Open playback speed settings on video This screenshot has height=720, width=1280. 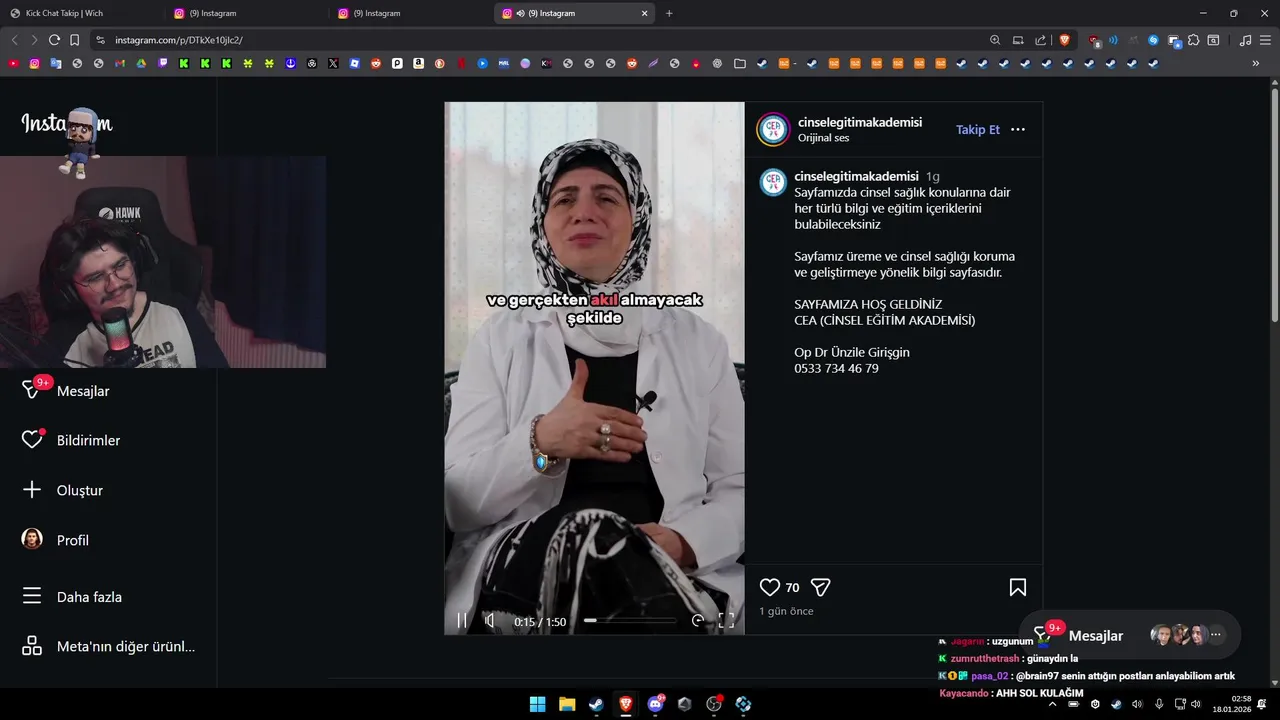pos(698,621)
